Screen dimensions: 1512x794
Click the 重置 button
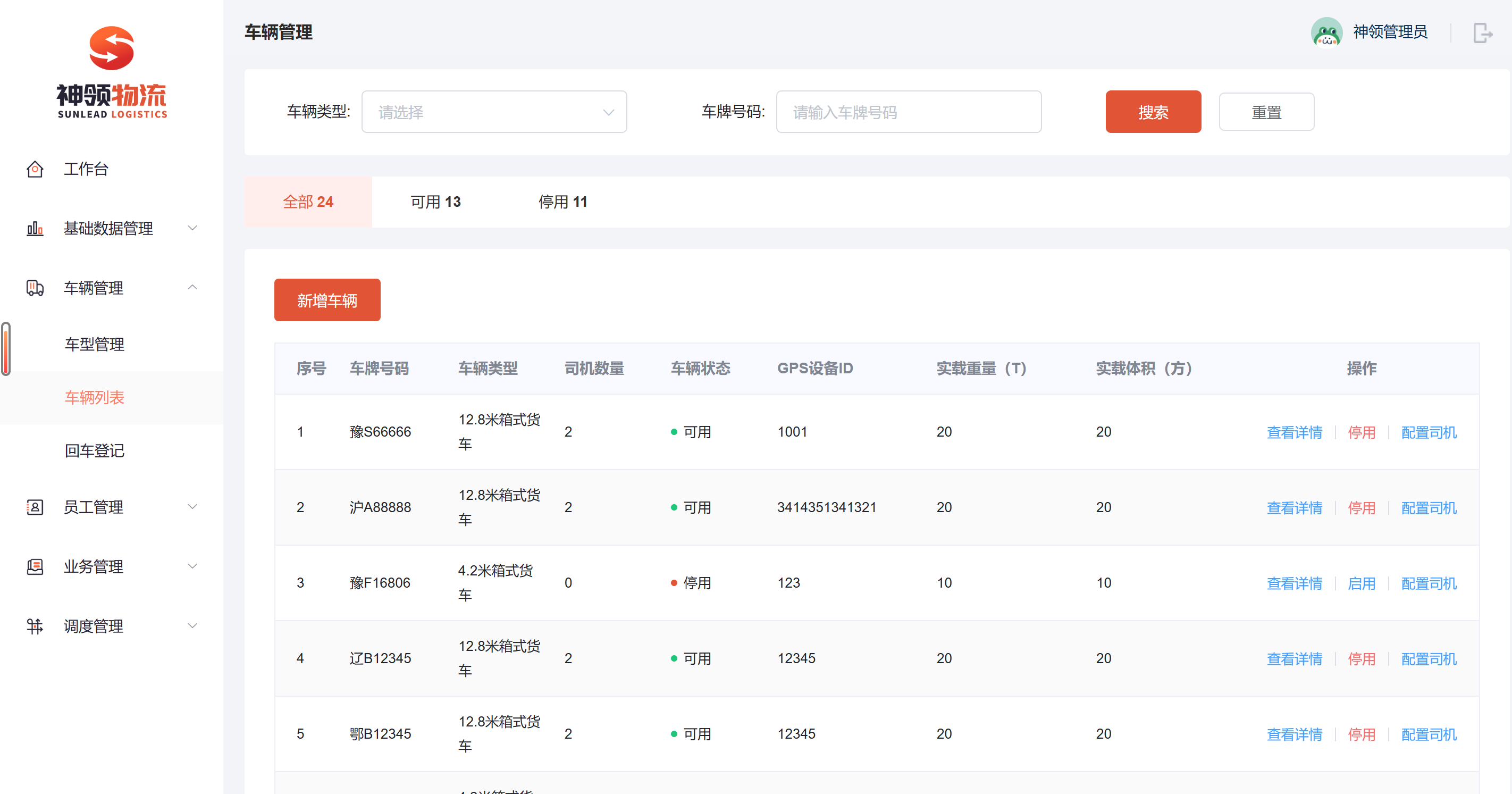(x=1267, y=112)
